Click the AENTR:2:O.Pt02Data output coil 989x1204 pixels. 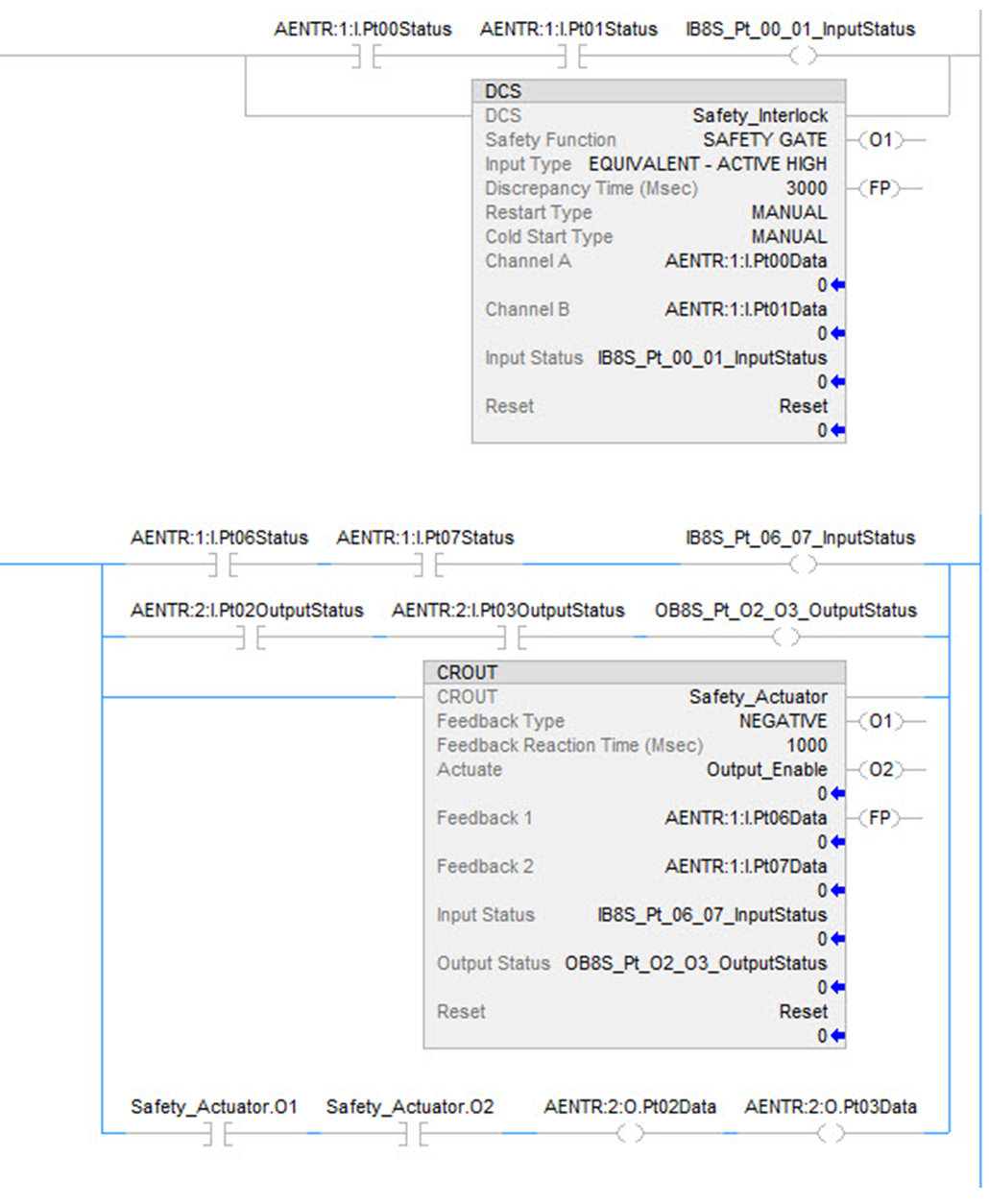tap(629, 1135)
